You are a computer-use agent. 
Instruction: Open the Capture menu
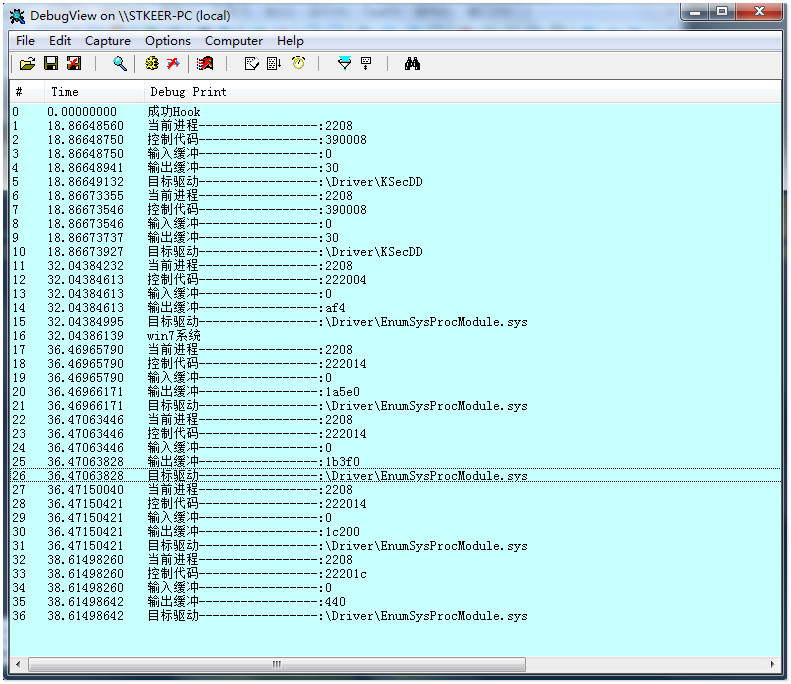pos(108,41)
